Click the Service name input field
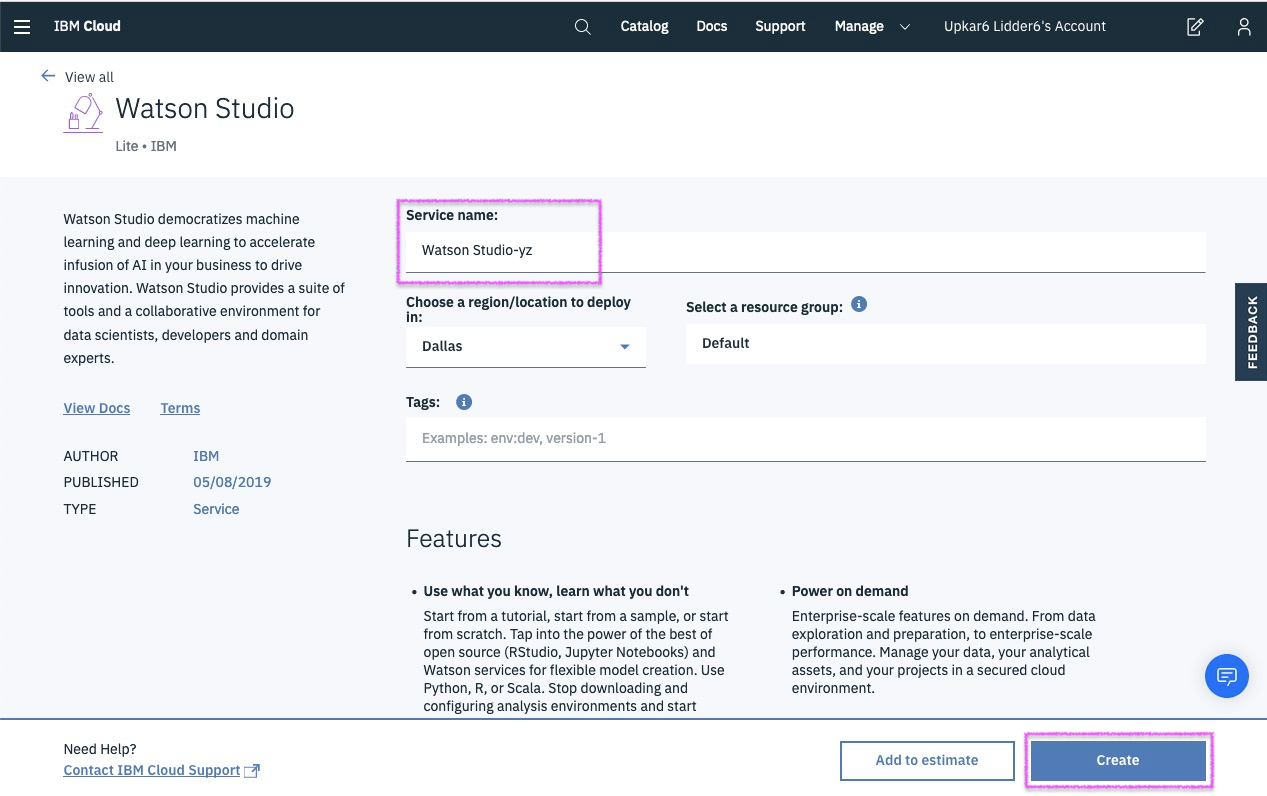Viewport: 1267px width, 796px height. (x=806, y=251)
